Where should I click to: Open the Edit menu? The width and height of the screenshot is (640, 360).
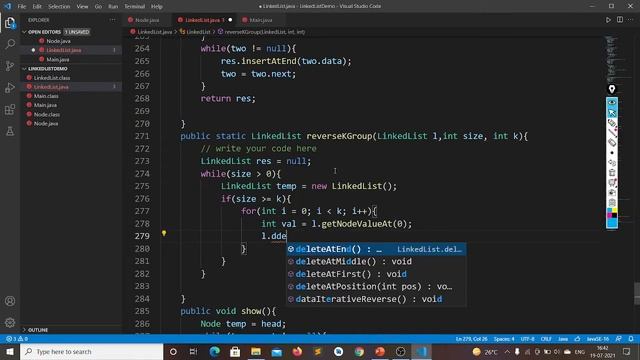click(x=37, y=7)
